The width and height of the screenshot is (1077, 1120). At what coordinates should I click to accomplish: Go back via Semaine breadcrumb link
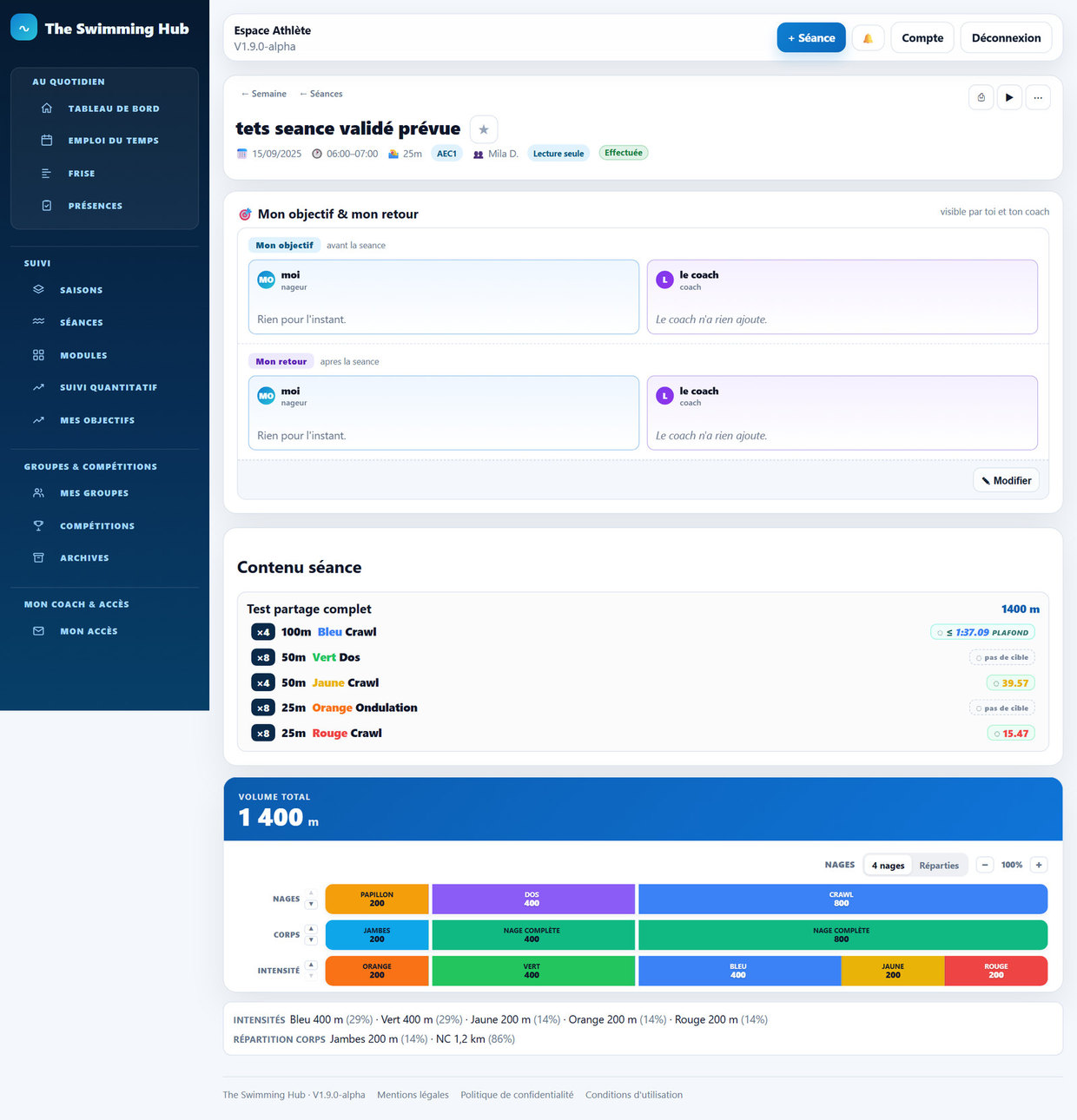pos(264,94)
